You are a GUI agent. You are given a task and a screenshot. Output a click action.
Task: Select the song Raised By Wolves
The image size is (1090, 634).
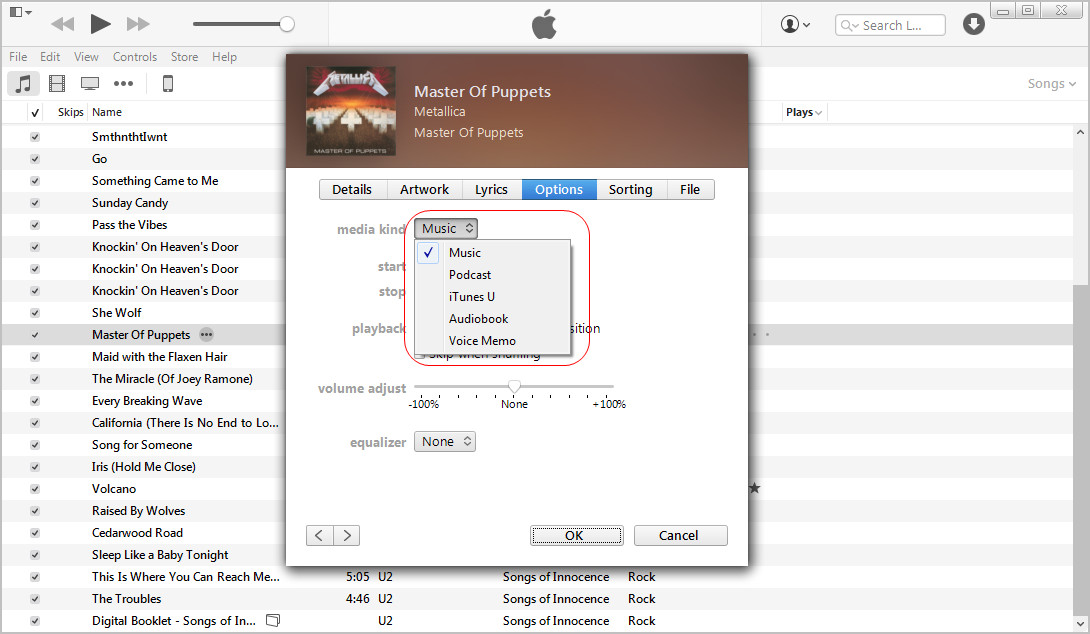pos(138,511)
